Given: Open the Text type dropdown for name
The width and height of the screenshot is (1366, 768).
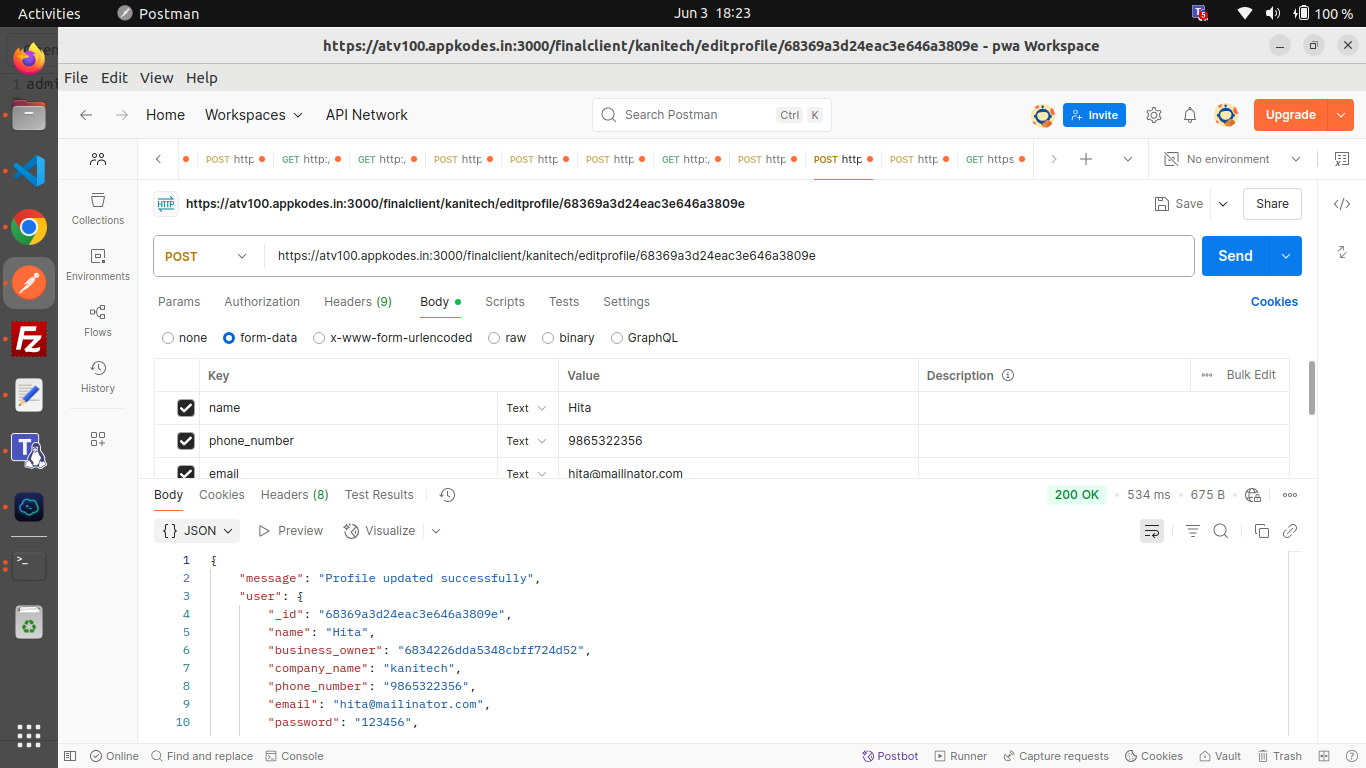Looking at the screenshot, I should (526, 408).
